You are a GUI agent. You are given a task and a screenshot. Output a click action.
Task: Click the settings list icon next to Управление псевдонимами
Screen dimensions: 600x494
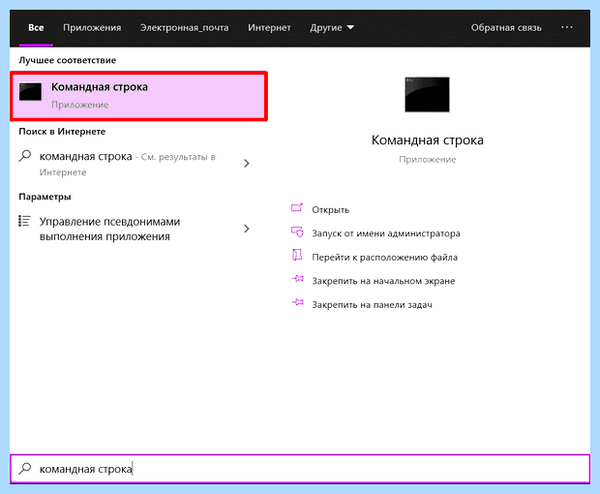24,221
